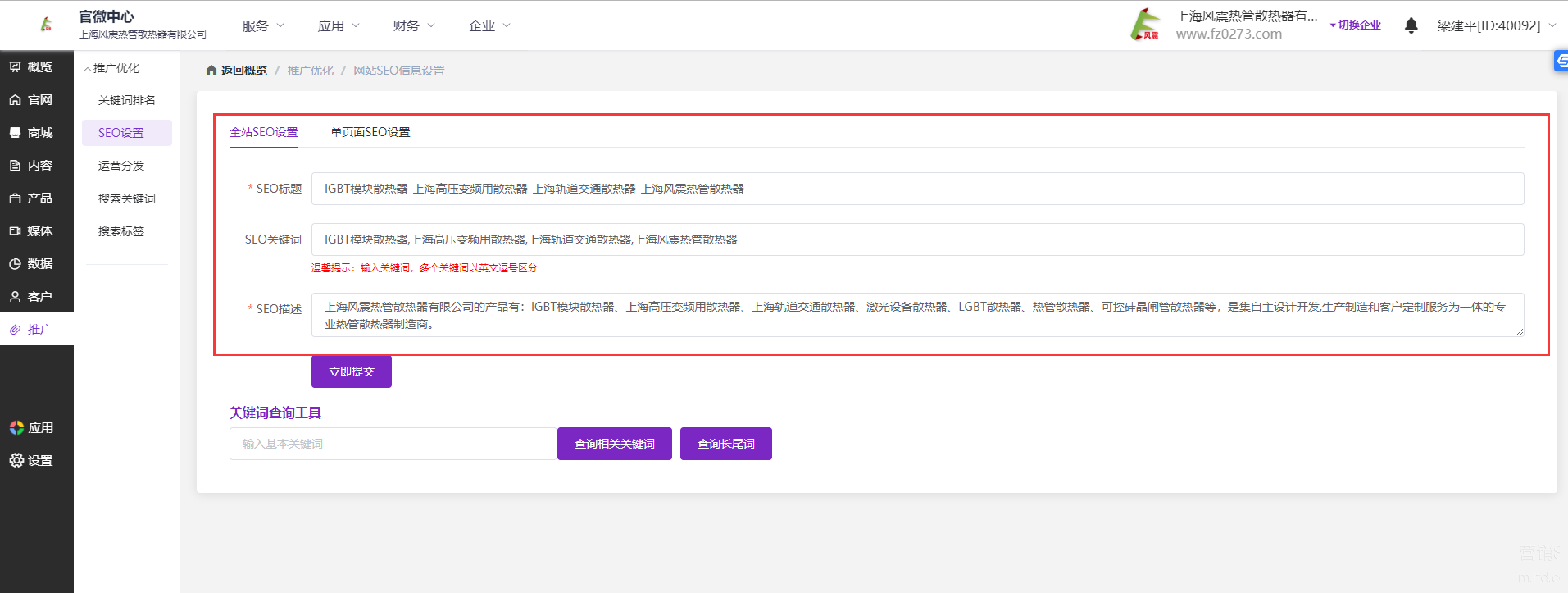Click the 切换企业 switch company link
This screenshot has height=593, width=1568.
pyautogui.click(x=1355, y=25)
